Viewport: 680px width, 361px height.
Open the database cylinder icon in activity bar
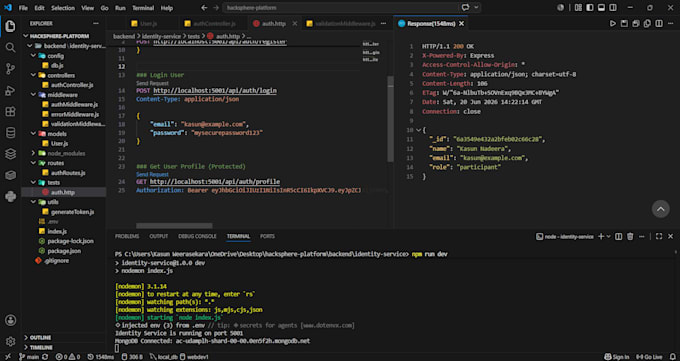coord(10,133)
